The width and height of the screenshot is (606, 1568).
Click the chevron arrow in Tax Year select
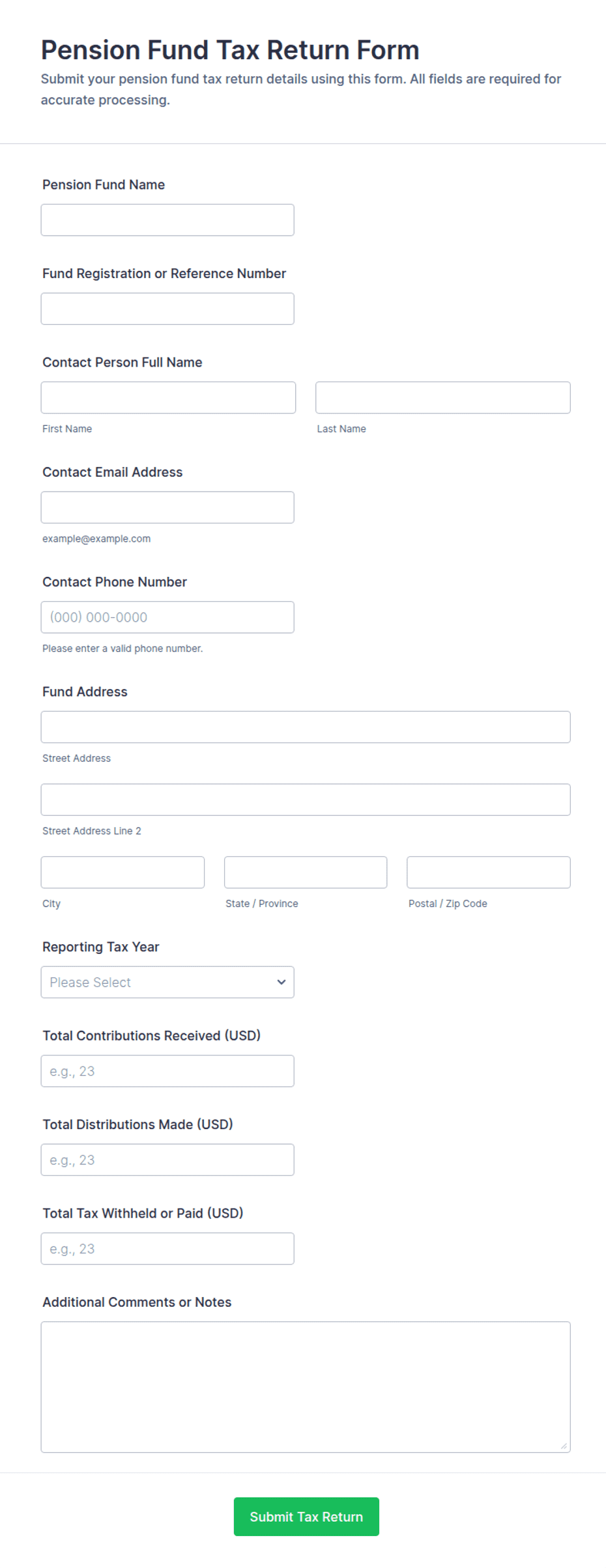tap(281, 982)
